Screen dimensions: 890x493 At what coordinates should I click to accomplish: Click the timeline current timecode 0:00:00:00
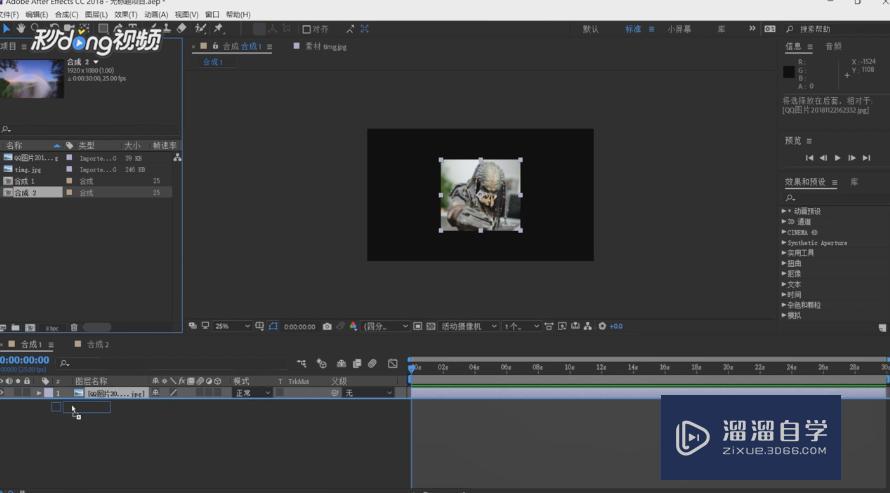pos(25,360)
